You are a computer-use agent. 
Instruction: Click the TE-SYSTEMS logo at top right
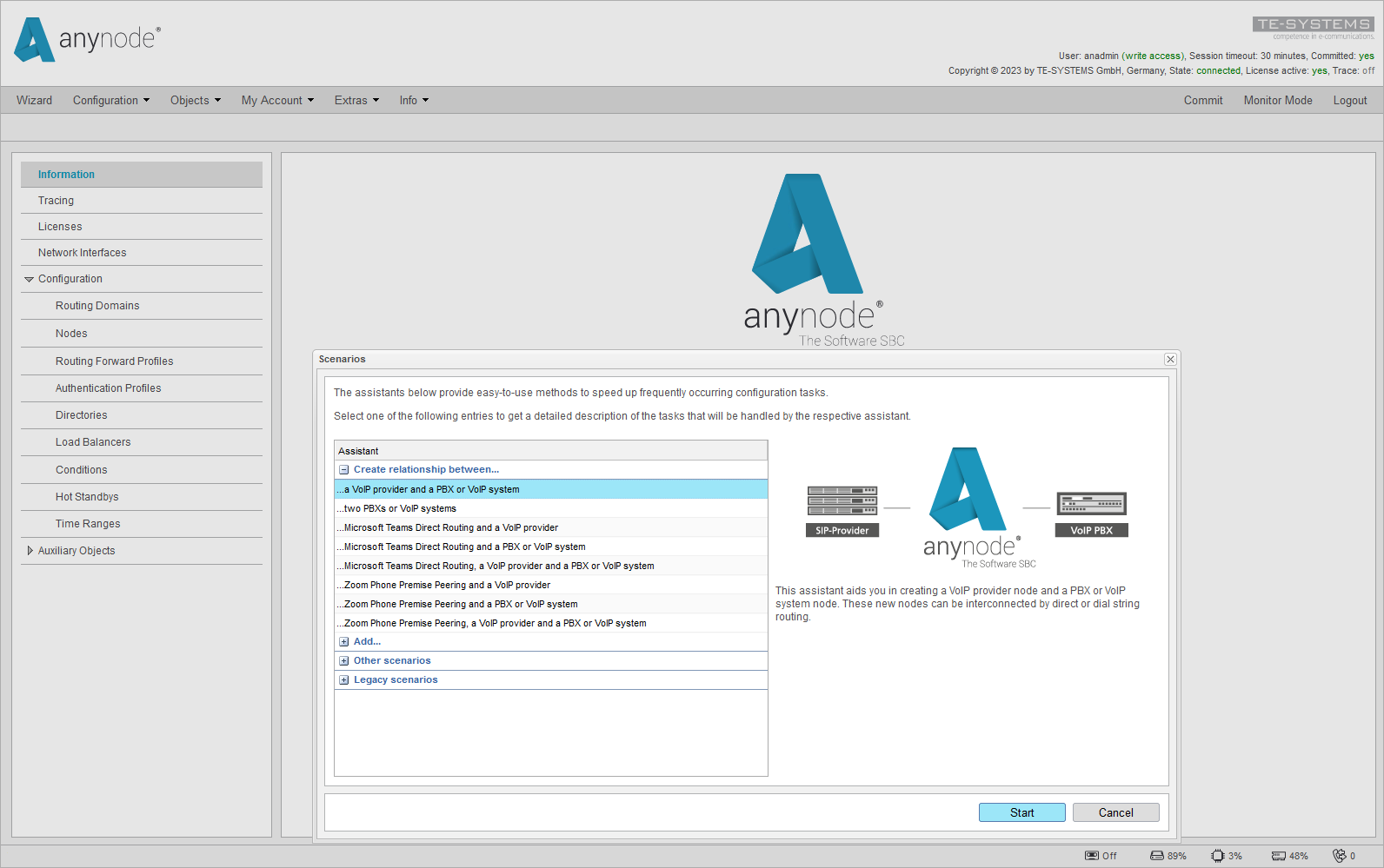tap(1314, 28)
